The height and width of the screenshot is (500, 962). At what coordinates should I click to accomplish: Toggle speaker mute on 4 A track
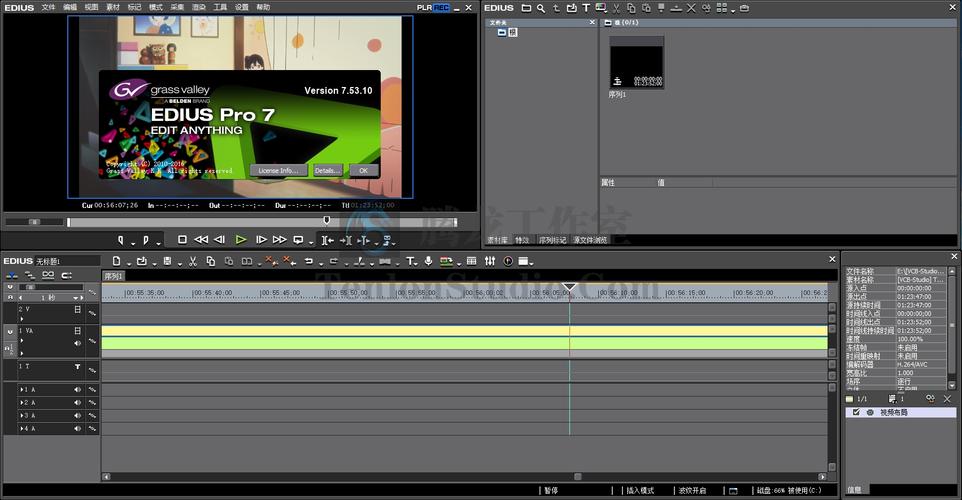77,428
